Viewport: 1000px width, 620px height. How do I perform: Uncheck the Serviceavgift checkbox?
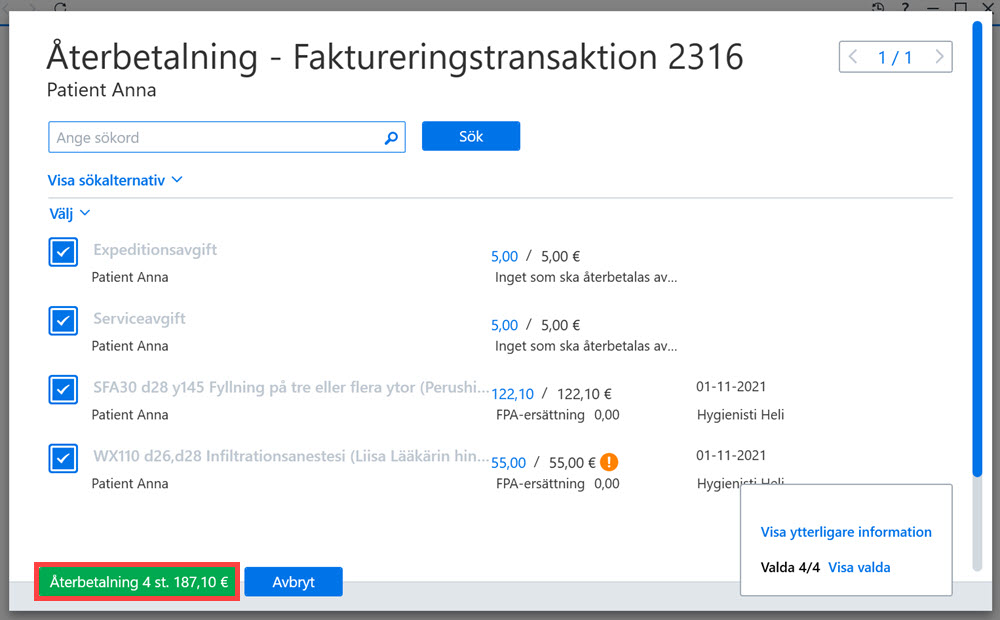[63, 321]
